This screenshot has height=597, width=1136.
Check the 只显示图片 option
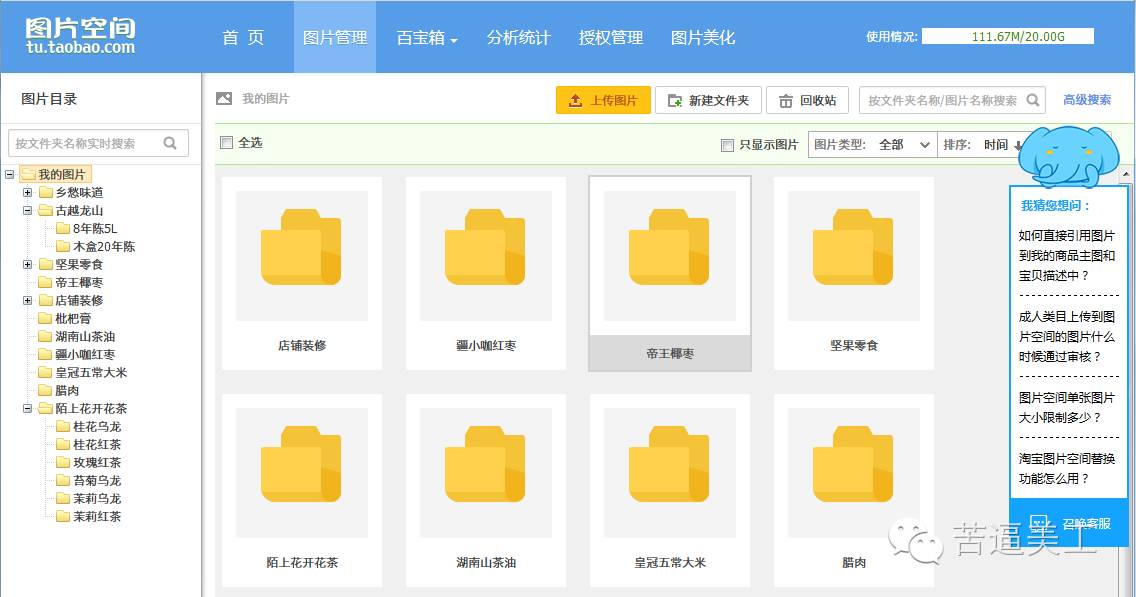coord(726,144)
